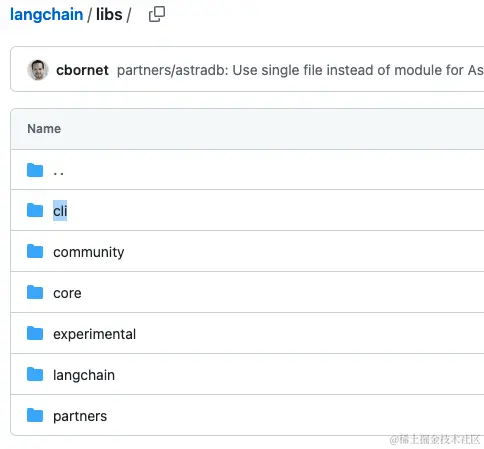Click the partners folder icon
Viewport: 484px width, 449px height.
tap(35, 415)
